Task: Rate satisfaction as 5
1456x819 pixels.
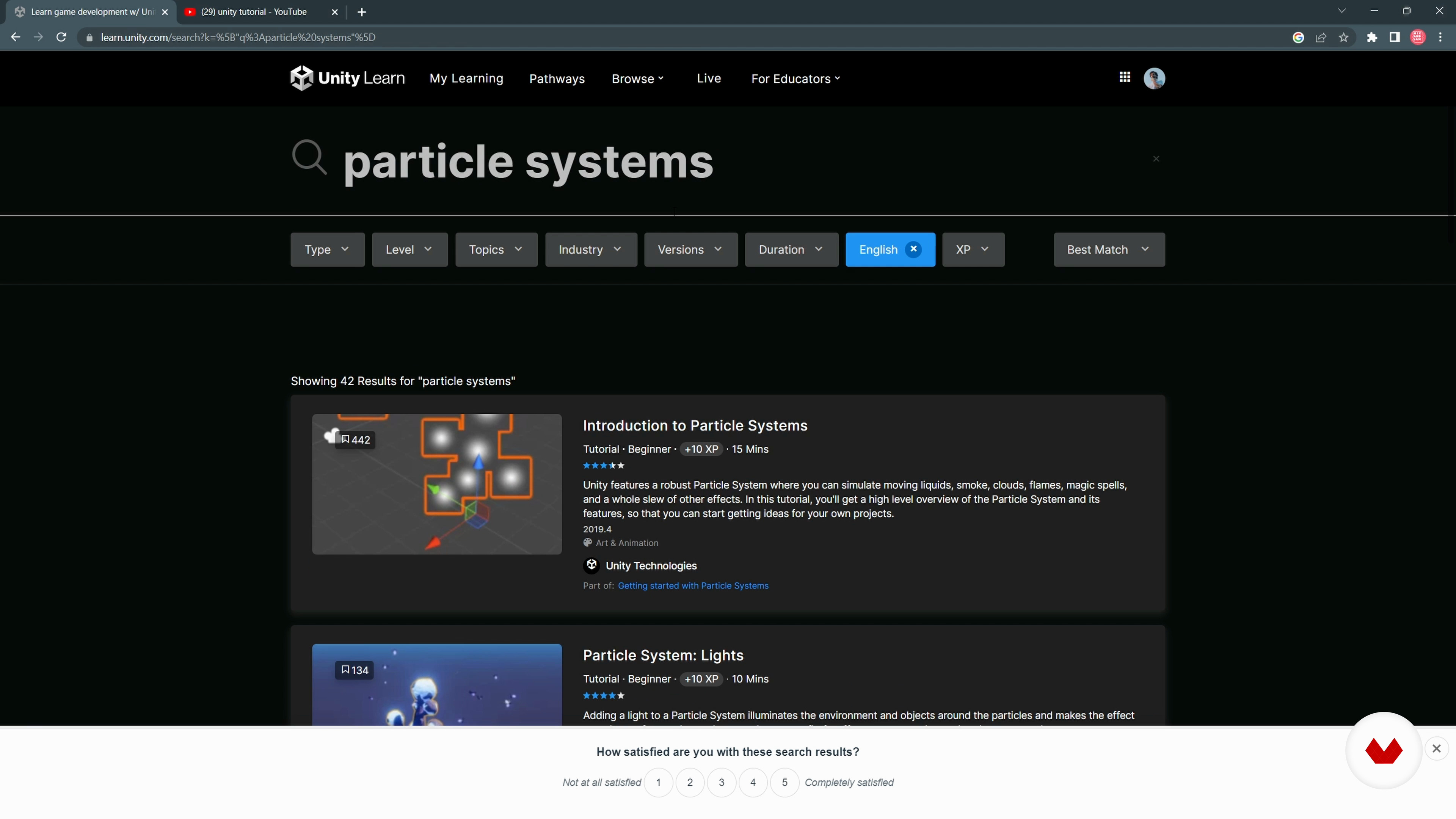Action: point(784,782)
